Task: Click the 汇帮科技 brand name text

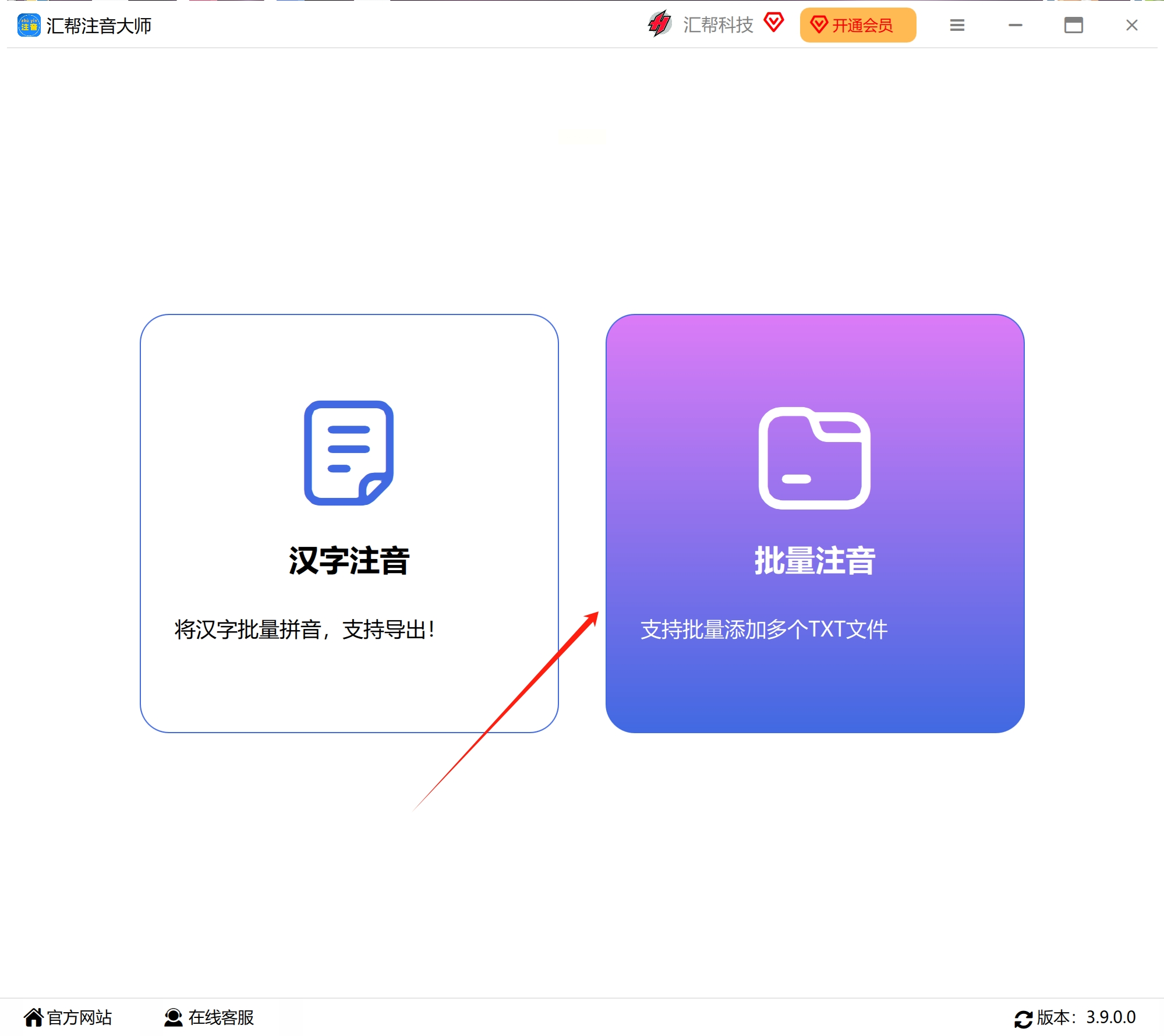Action: (718, 25)
